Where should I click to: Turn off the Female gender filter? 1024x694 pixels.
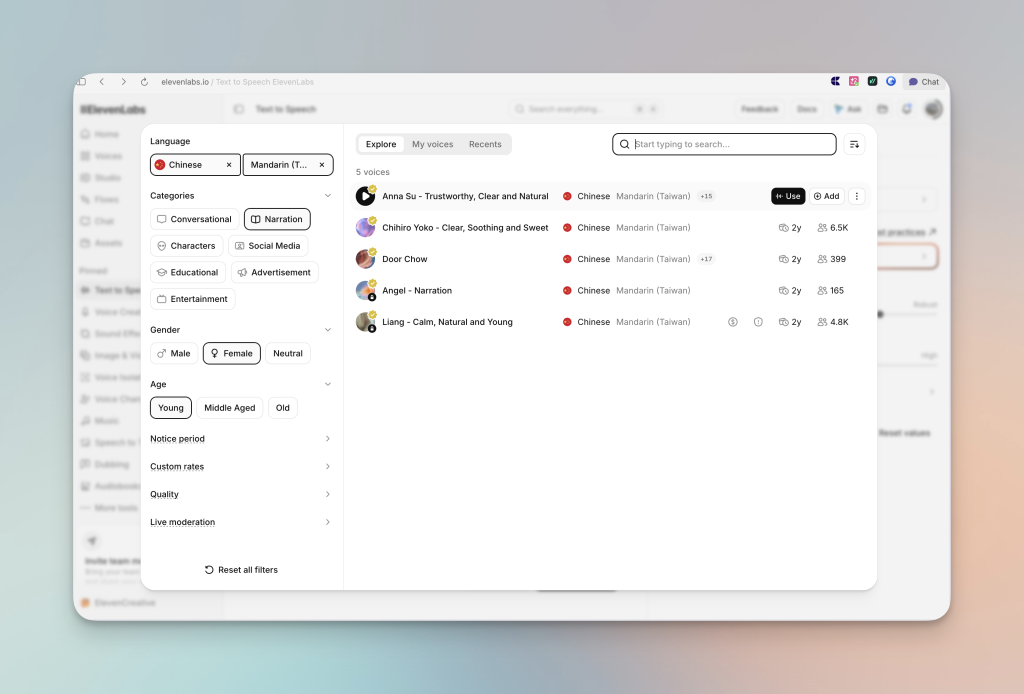pyautogui.click(x=232, y=353)
